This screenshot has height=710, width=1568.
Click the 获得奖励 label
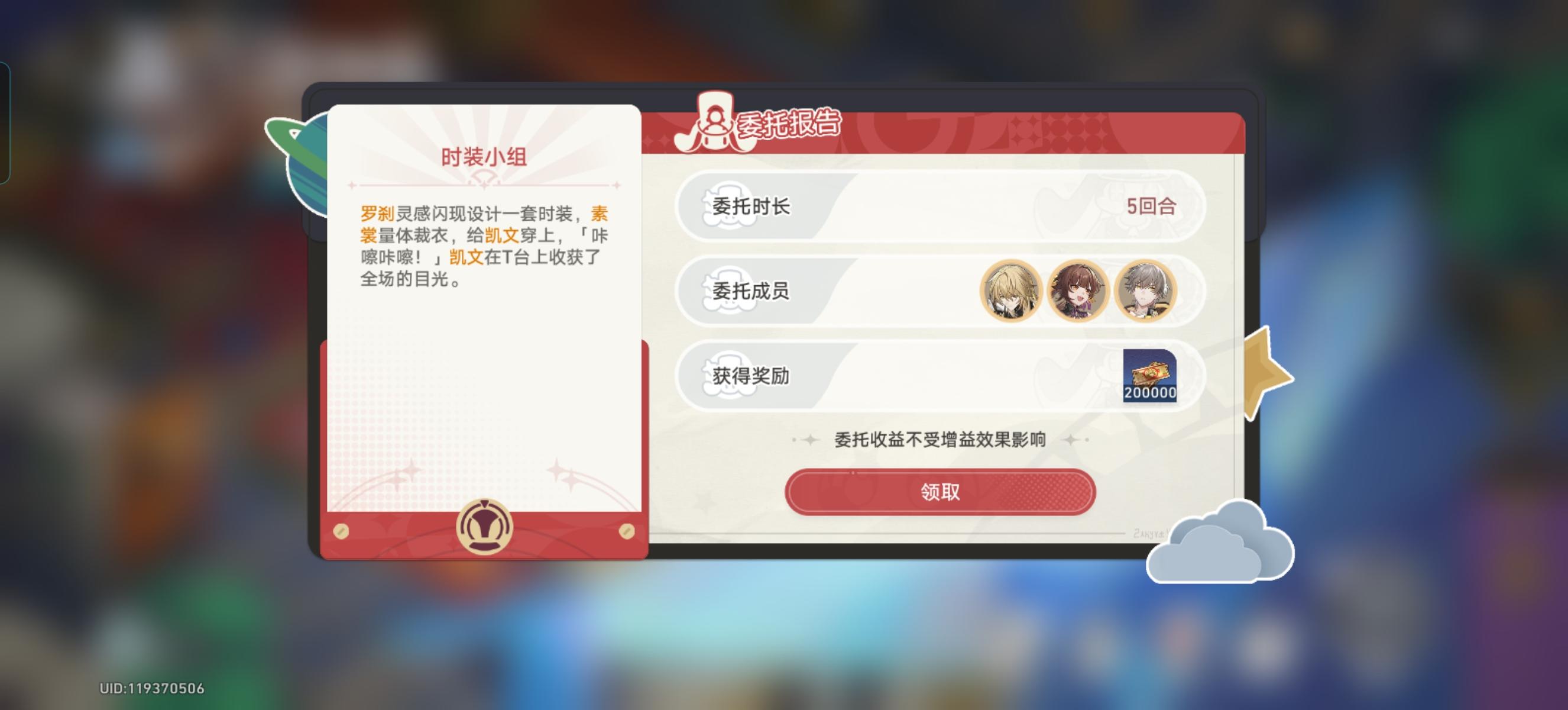click(750, 376)
